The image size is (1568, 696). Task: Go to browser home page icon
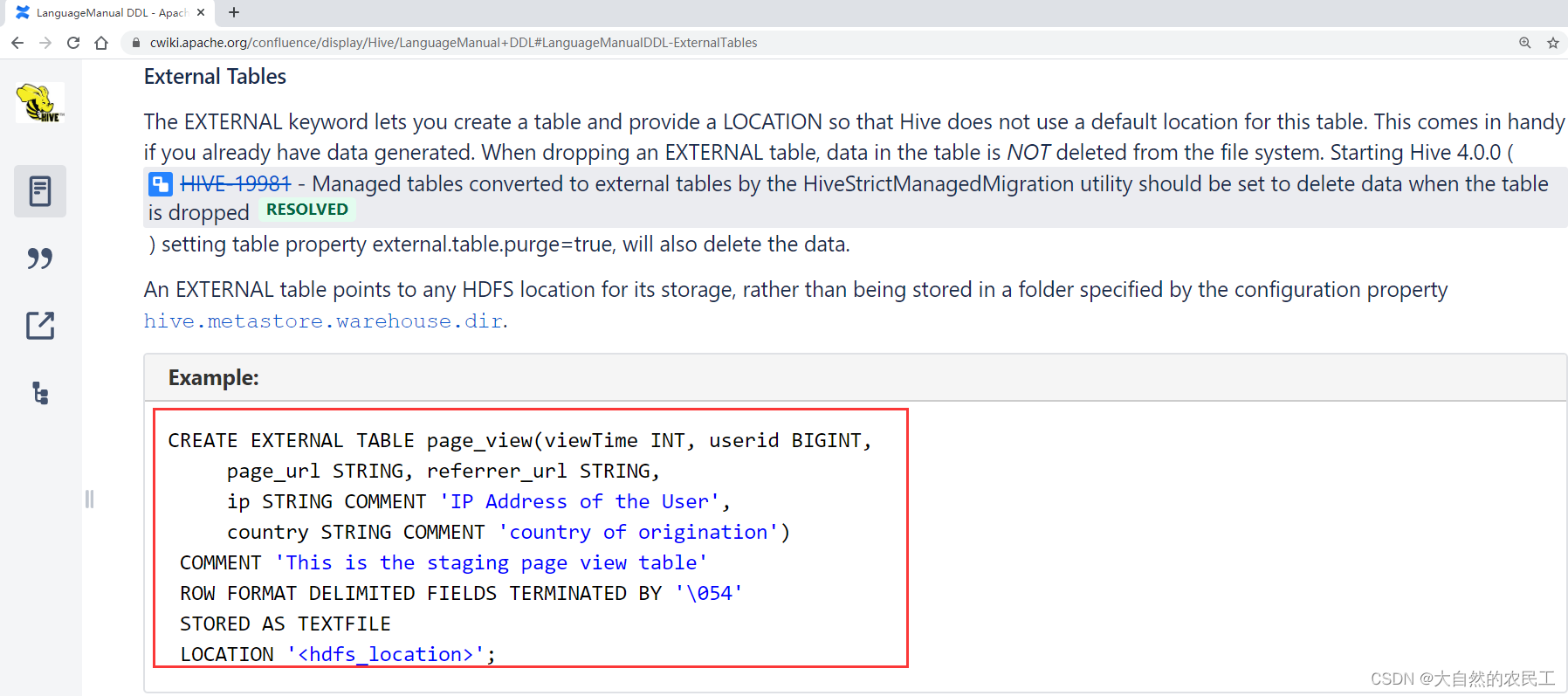pyautogui.click(x=101, y=43)
